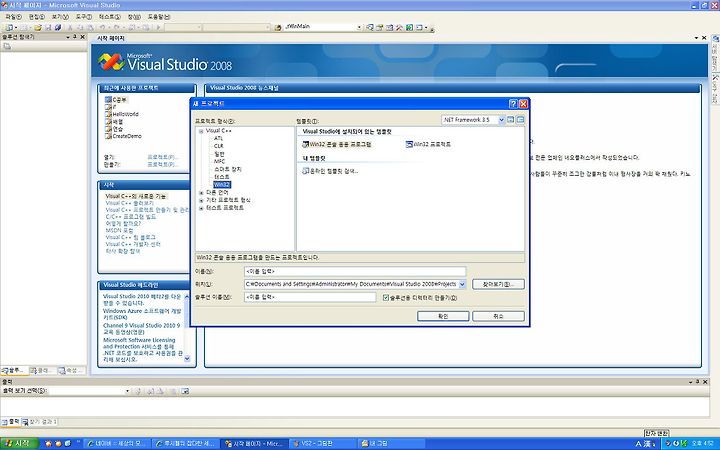Click the 이름 project name input field
This screenshot has width=720, height=450.
(355, 271)
